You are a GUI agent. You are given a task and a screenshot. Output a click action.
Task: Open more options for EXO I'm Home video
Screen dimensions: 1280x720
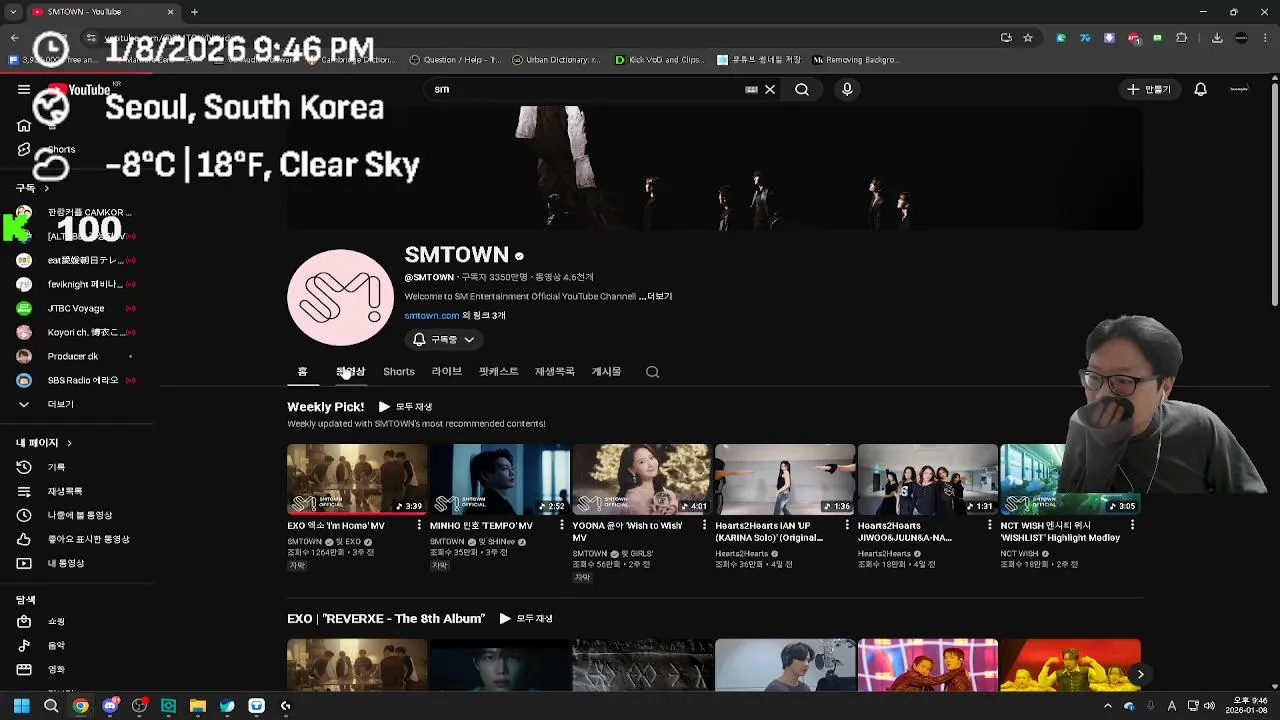[419, 525]
